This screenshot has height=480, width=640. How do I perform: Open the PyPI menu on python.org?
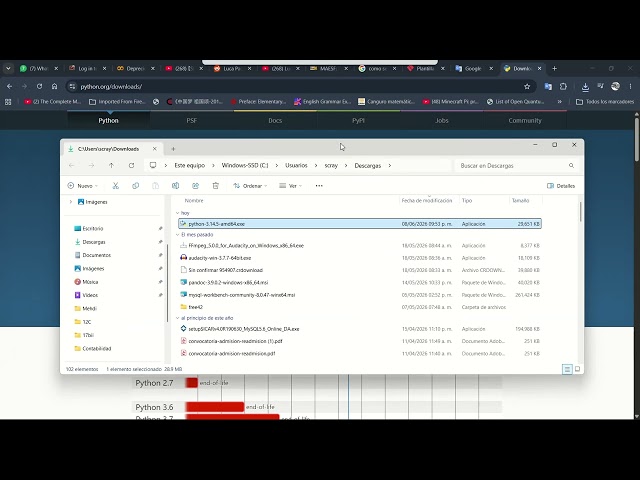pos(358,120)
